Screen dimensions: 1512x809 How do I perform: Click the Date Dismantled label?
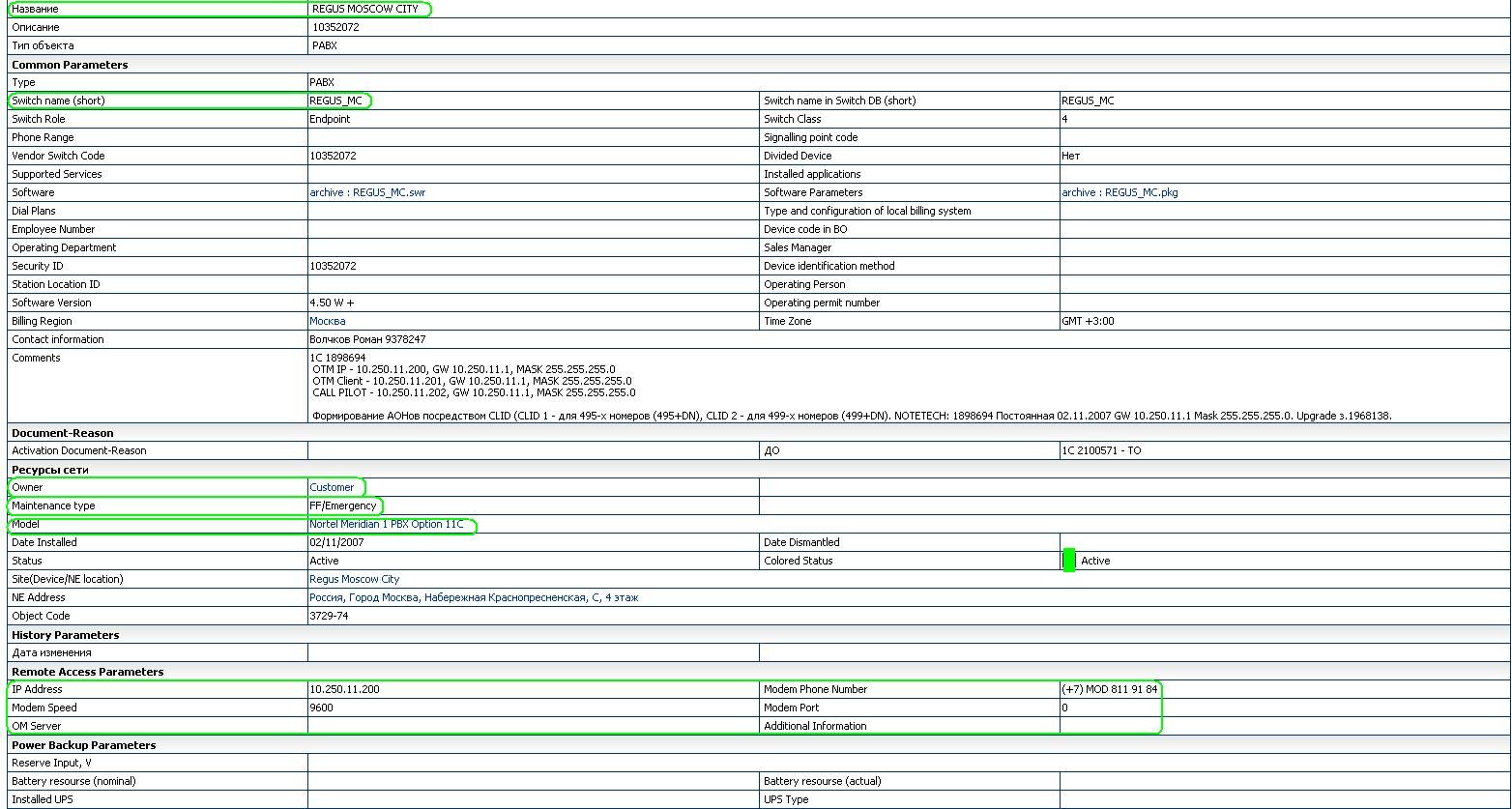[x=801, y=542]
